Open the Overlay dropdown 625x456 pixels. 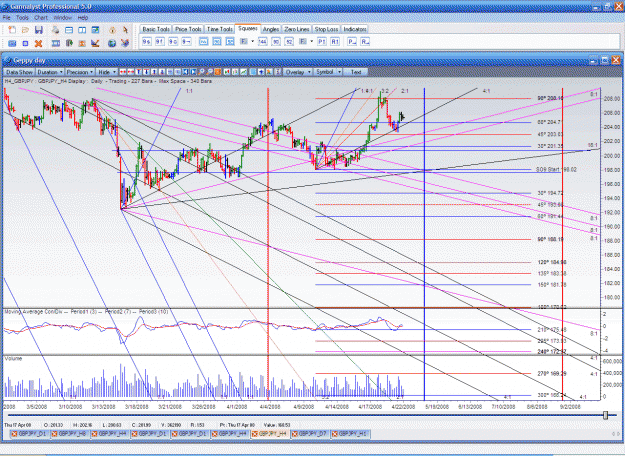(x=298, y=72)
